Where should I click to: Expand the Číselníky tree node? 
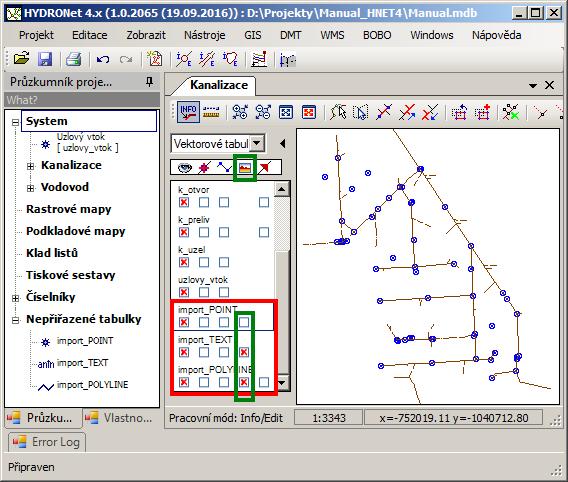(16, 298)
